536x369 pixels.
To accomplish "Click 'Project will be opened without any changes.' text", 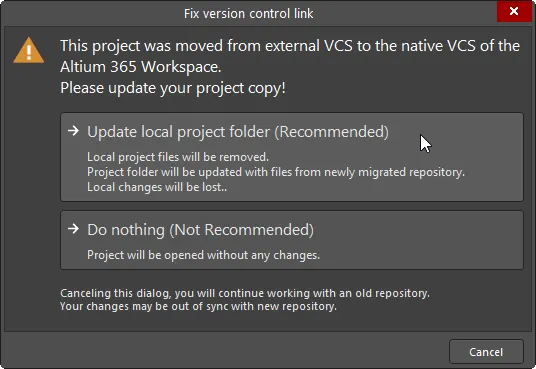I will coord(203,255).
